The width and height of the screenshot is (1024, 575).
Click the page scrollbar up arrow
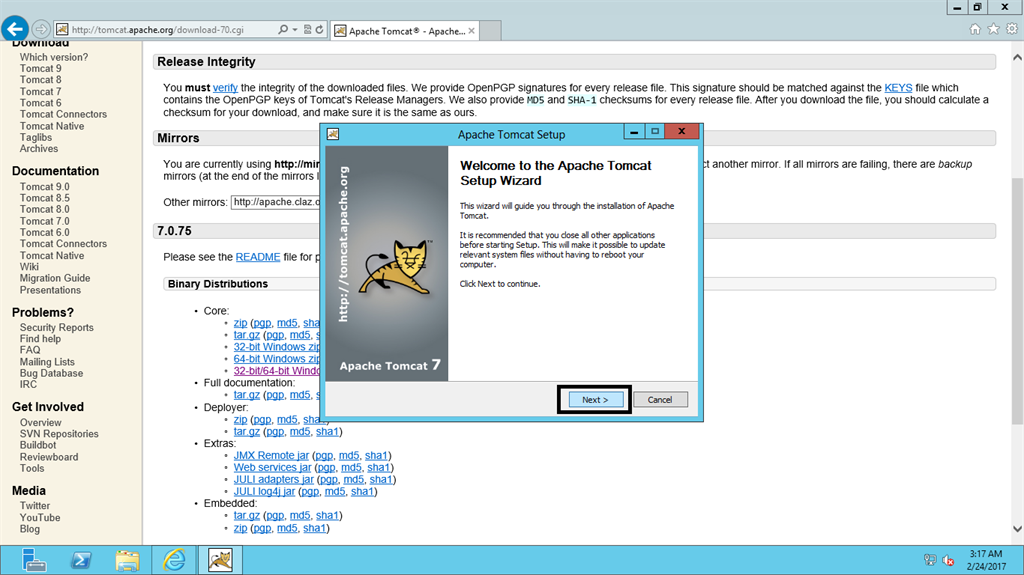point(1017,58)
